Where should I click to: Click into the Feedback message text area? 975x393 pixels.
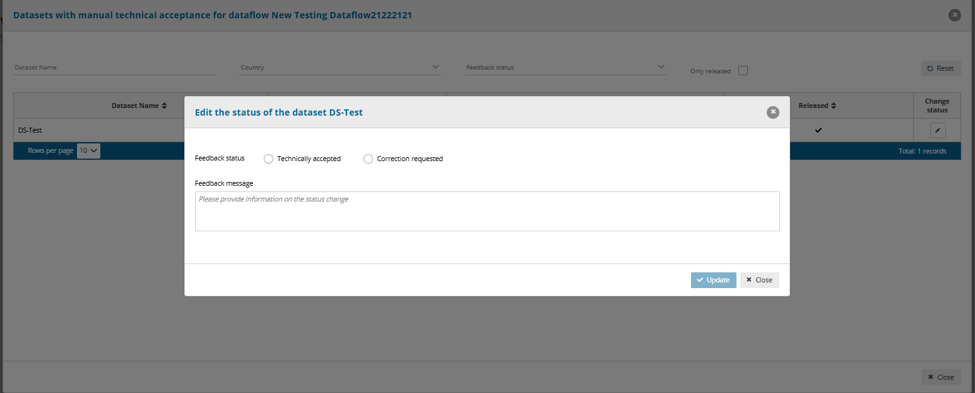tap(487, 211)
